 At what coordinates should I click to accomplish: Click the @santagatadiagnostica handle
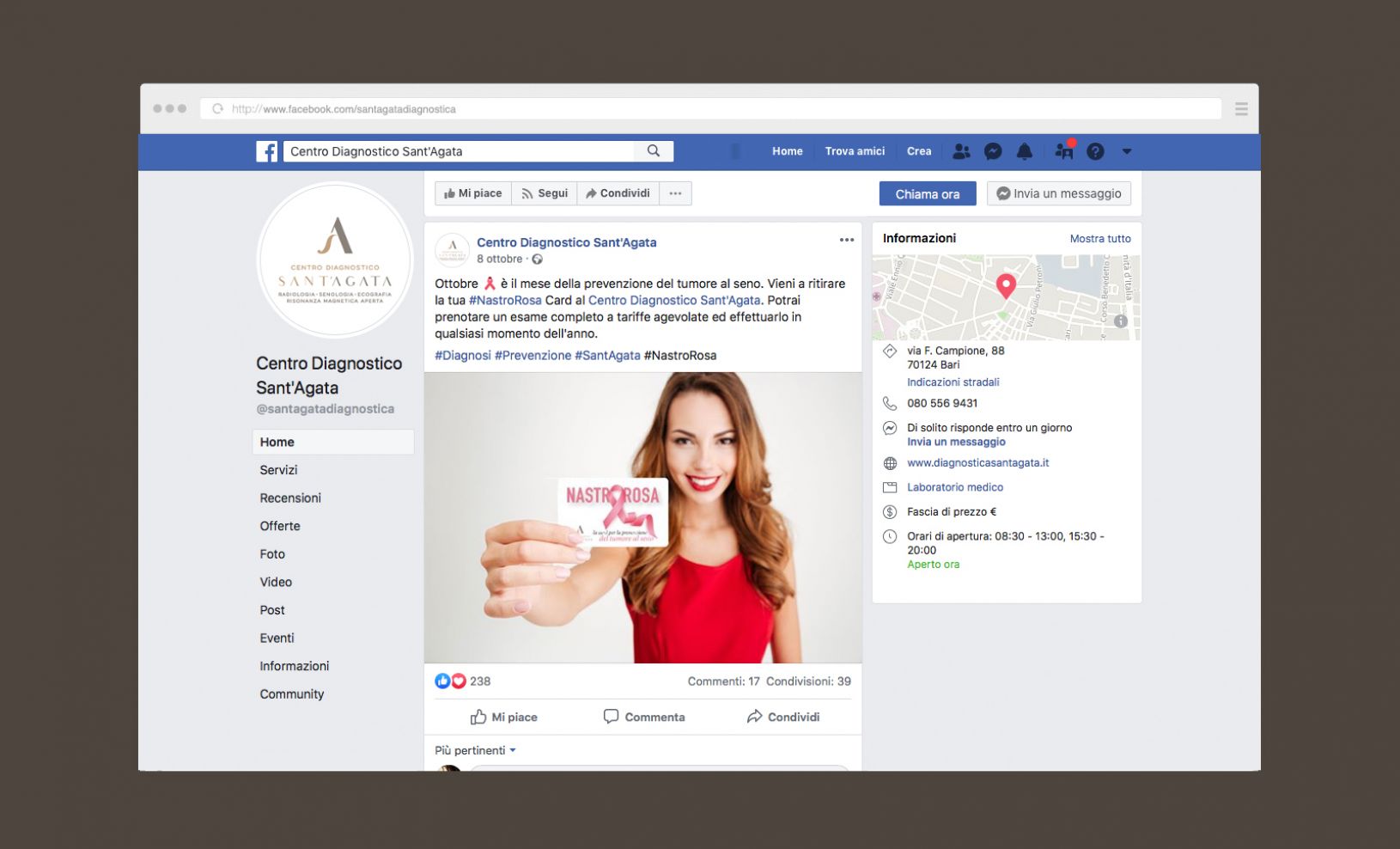326,409
